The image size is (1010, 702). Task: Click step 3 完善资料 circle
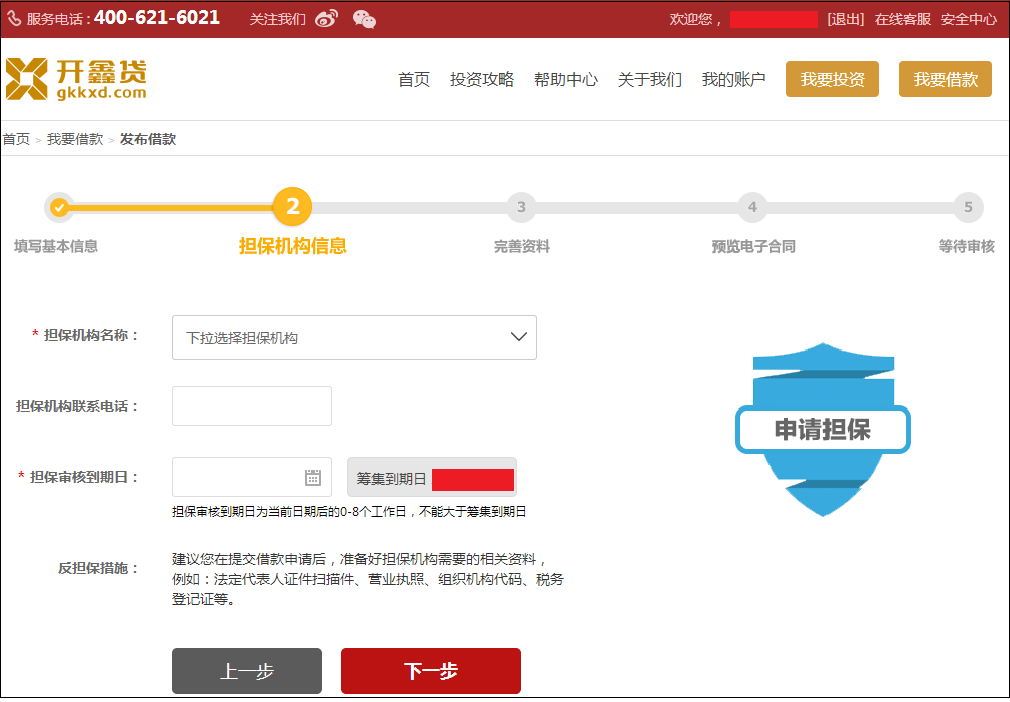521,207
